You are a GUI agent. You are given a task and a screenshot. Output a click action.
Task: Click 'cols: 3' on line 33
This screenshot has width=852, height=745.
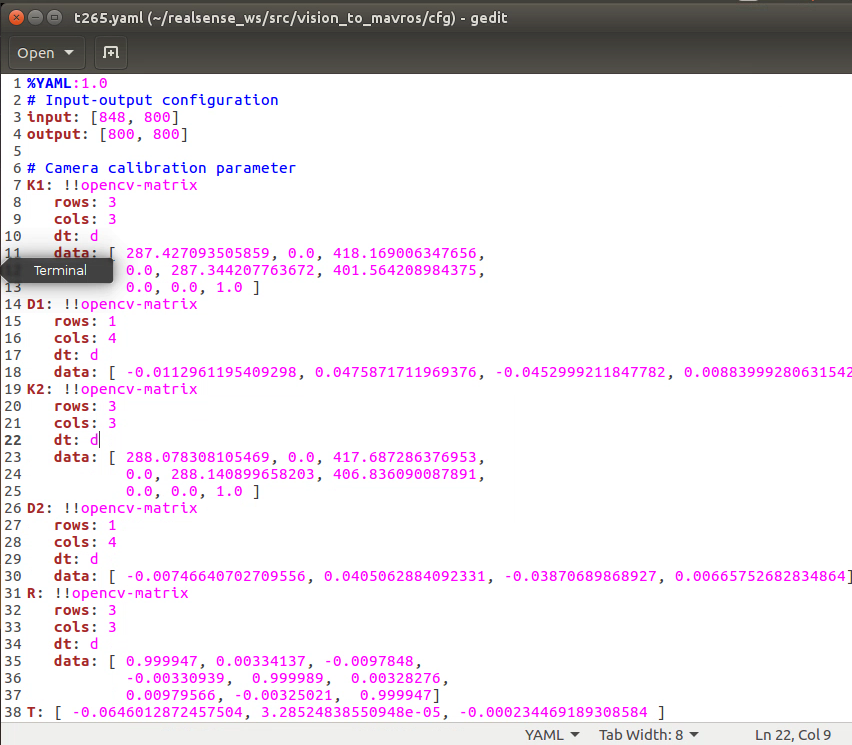tap(85, 627)
